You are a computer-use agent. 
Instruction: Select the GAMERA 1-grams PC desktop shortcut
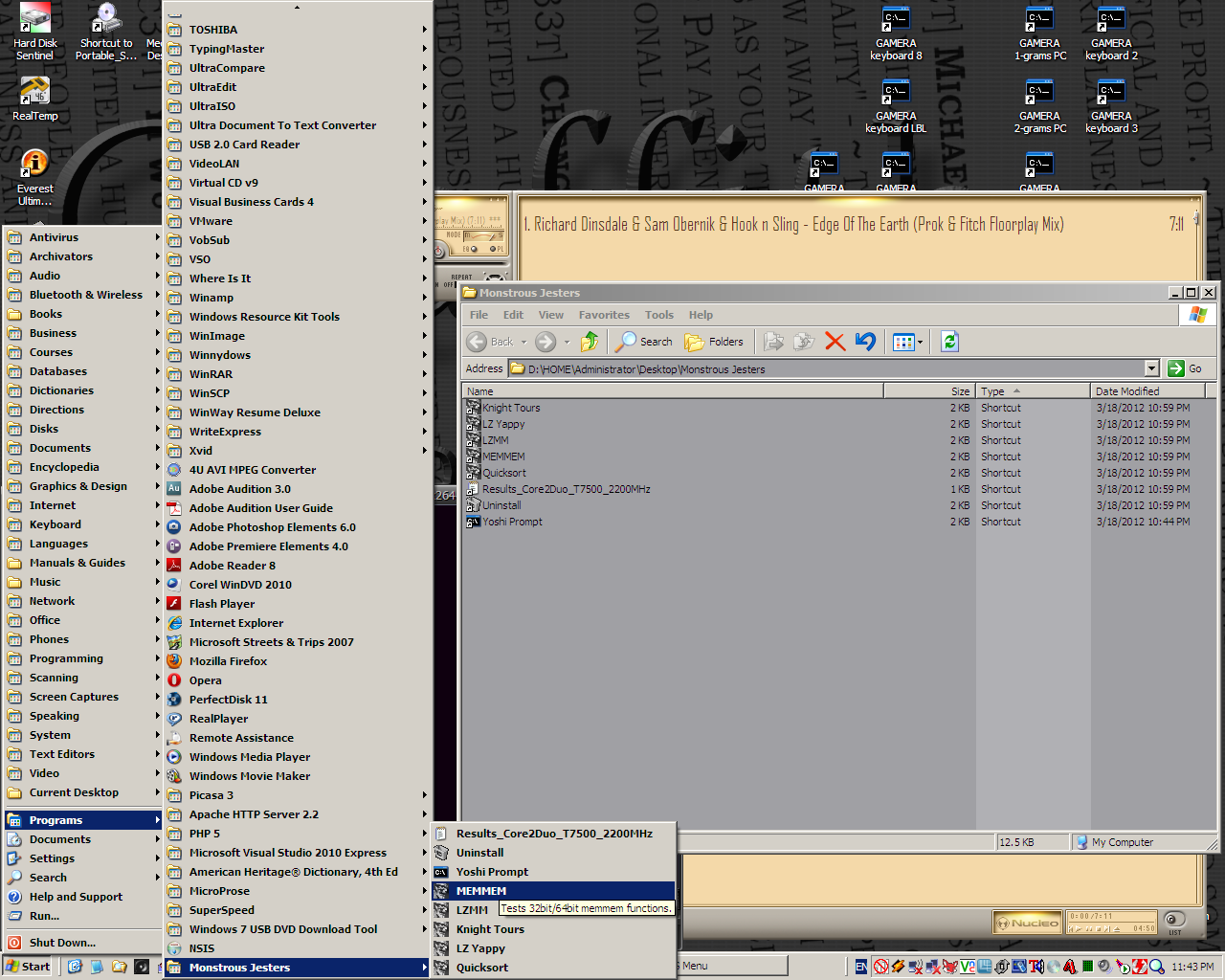(1040, 34)
